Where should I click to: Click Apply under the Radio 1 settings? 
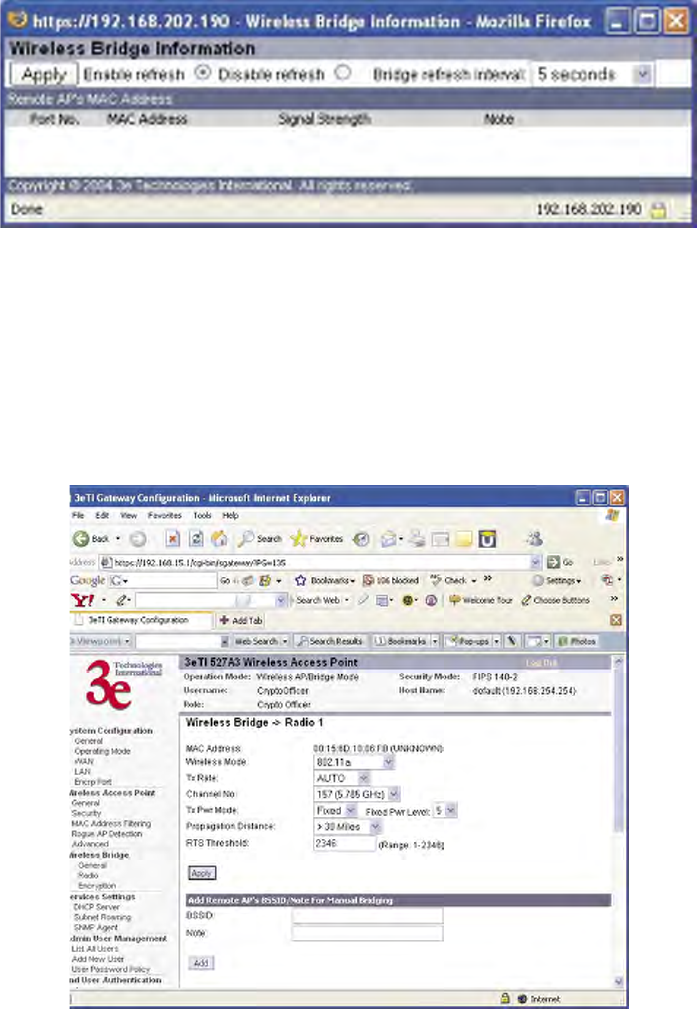[201, 873]
